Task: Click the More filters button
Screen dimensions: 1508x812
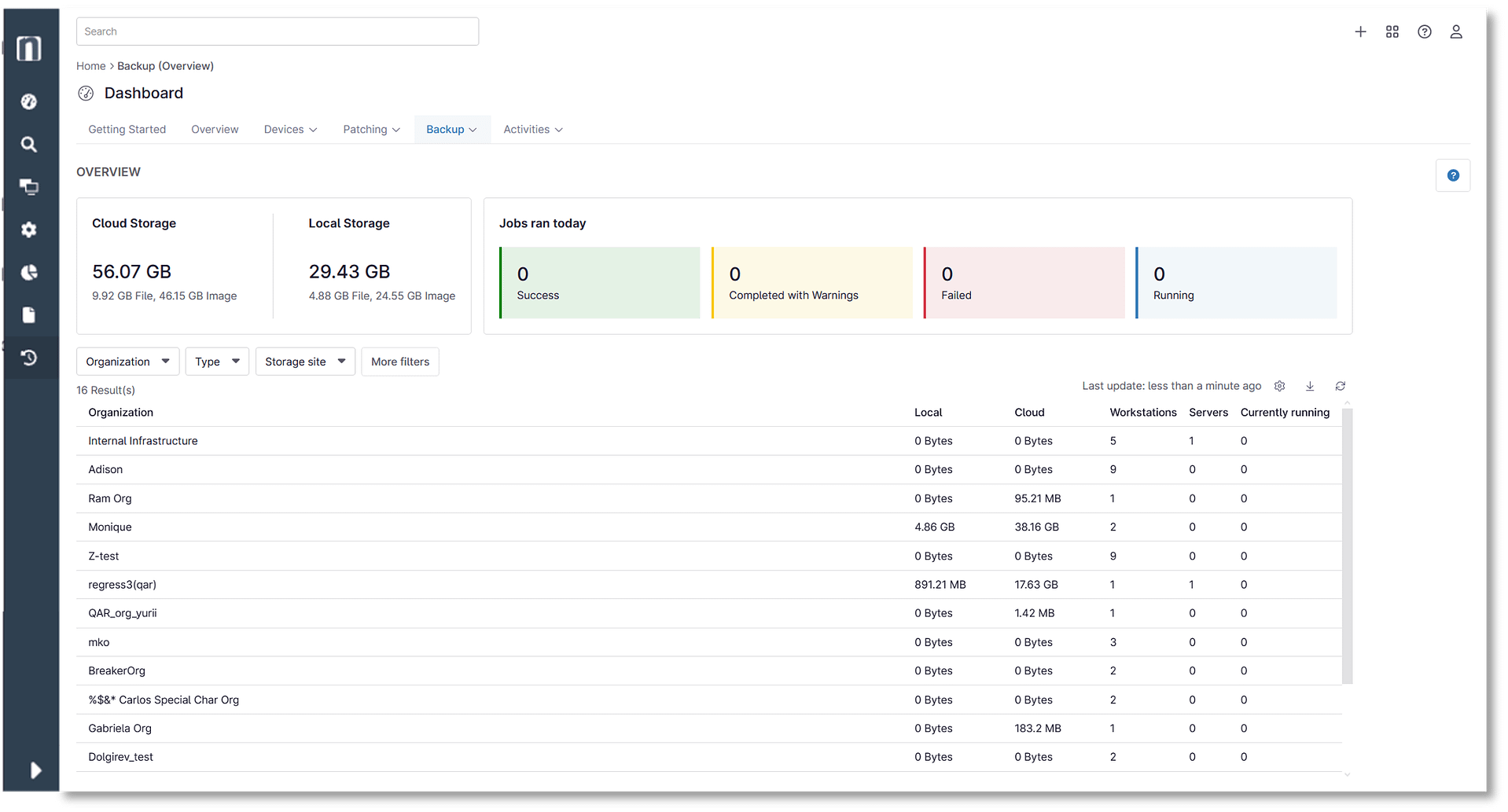Action: pyautogui.click(x=399, y=362)
